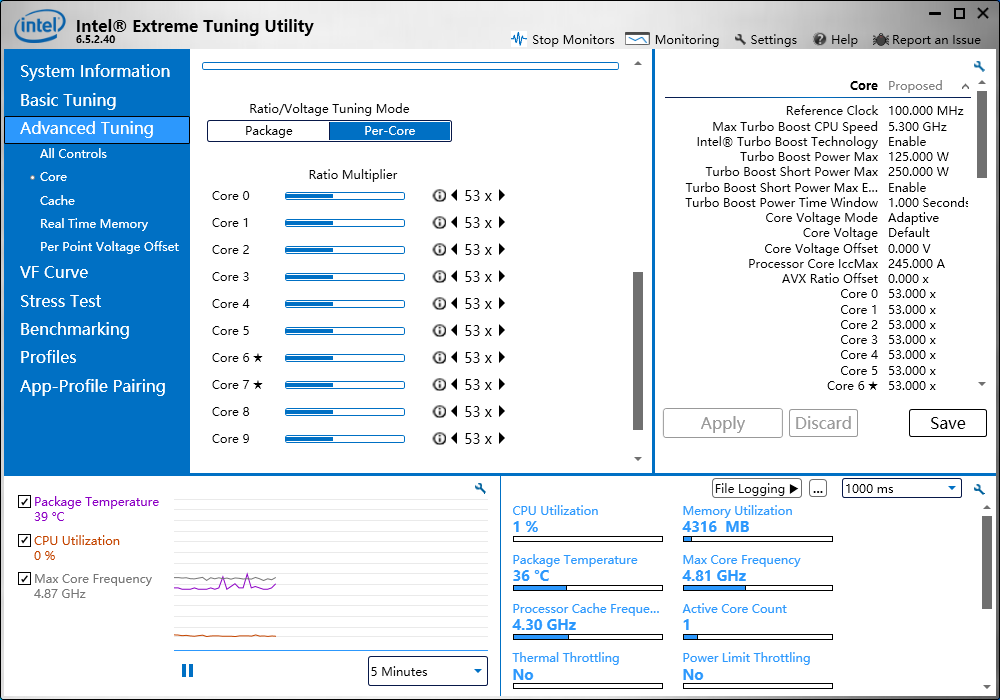Click the Save button
The image size is (1000, 700).
click(x=947, y=423)
